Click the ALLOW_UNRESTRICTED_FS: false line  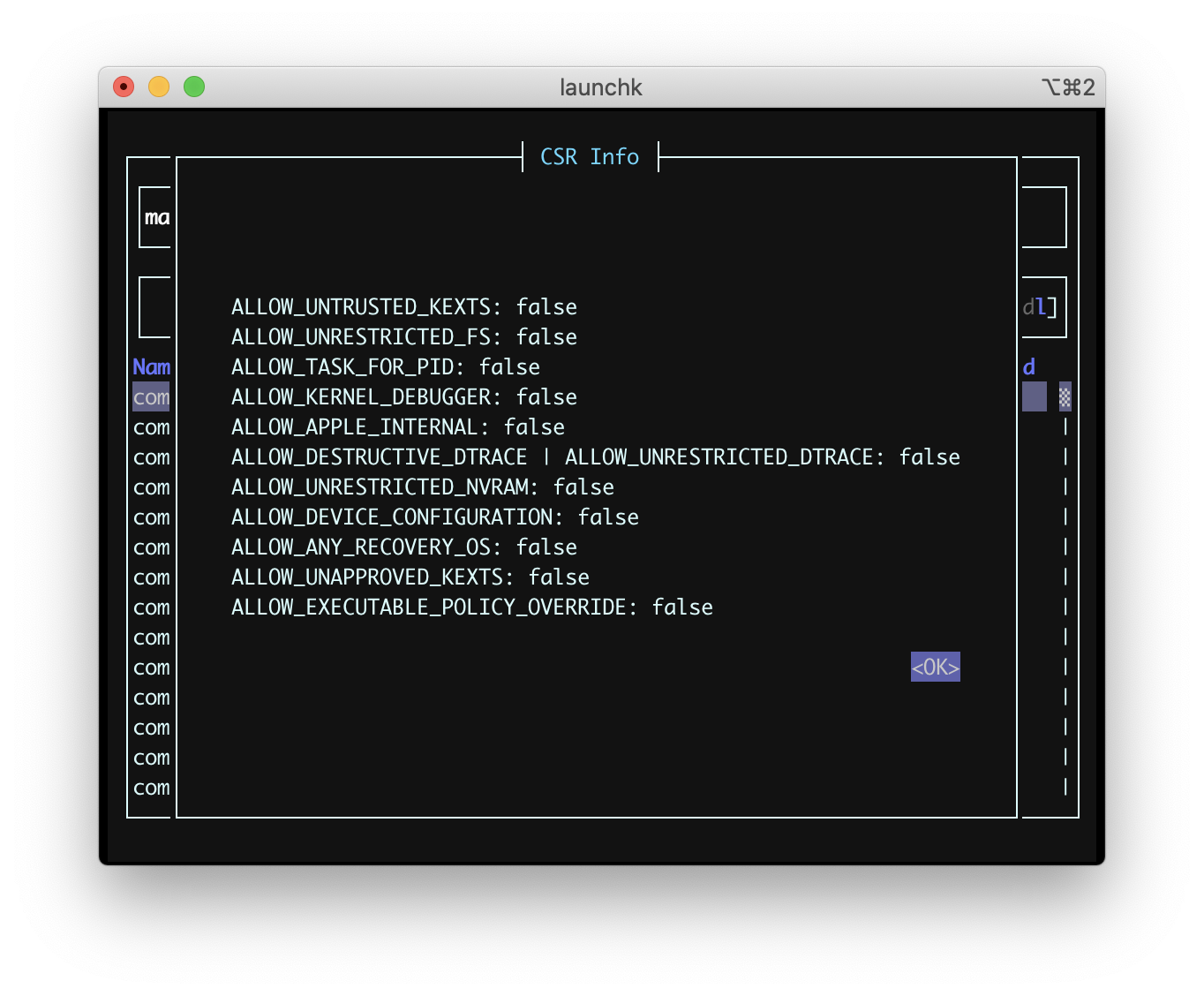click(404, 337)
